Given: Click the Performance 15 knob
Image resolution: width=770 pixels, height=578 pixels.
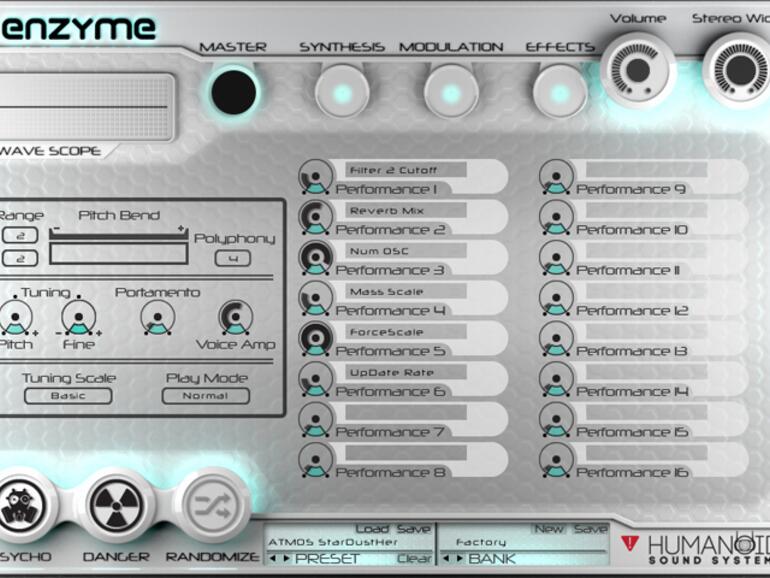Looking at the screenshot, I should pyautogui.click(x=556, y=419).
